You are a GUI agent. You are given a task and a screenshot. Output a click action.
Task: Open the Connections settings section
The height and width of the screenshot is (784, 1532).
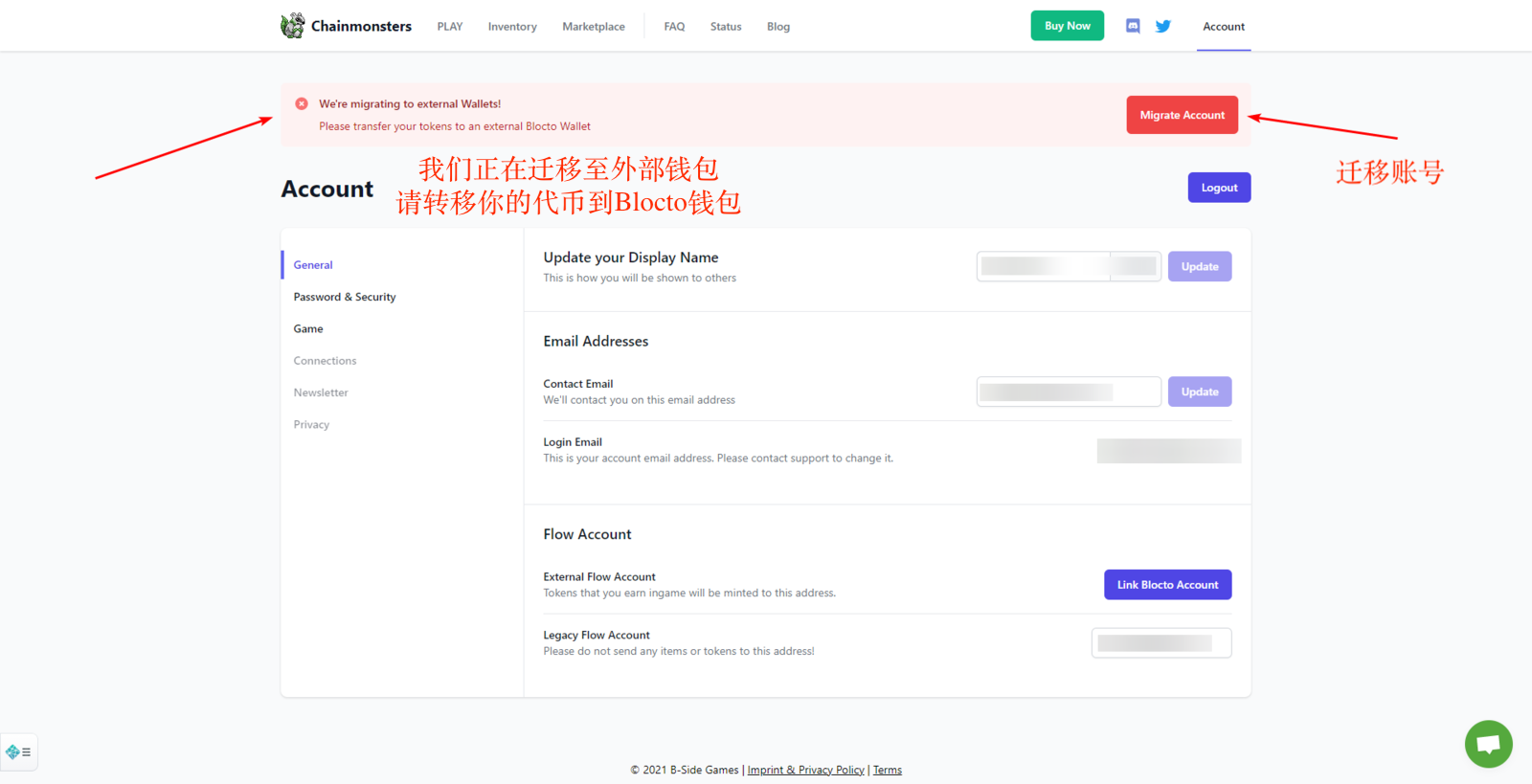point(325,361)
